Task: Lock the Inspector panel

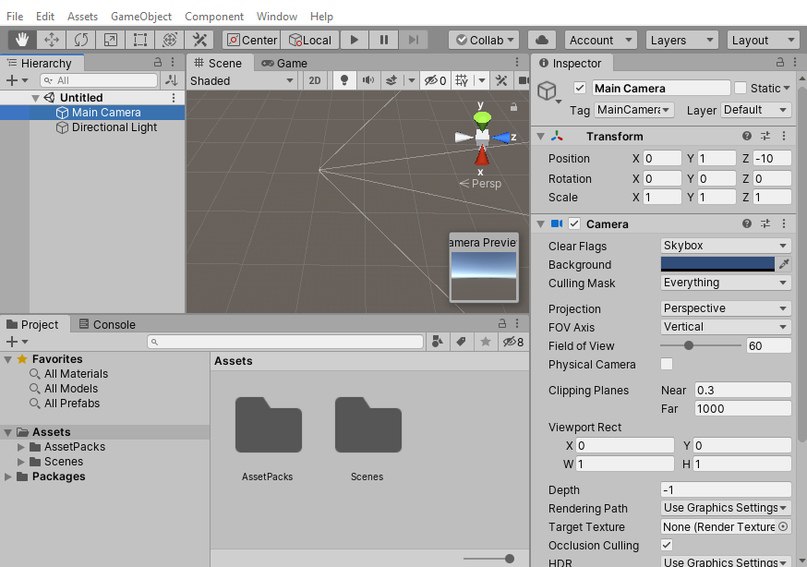Action: pos(780,62)
